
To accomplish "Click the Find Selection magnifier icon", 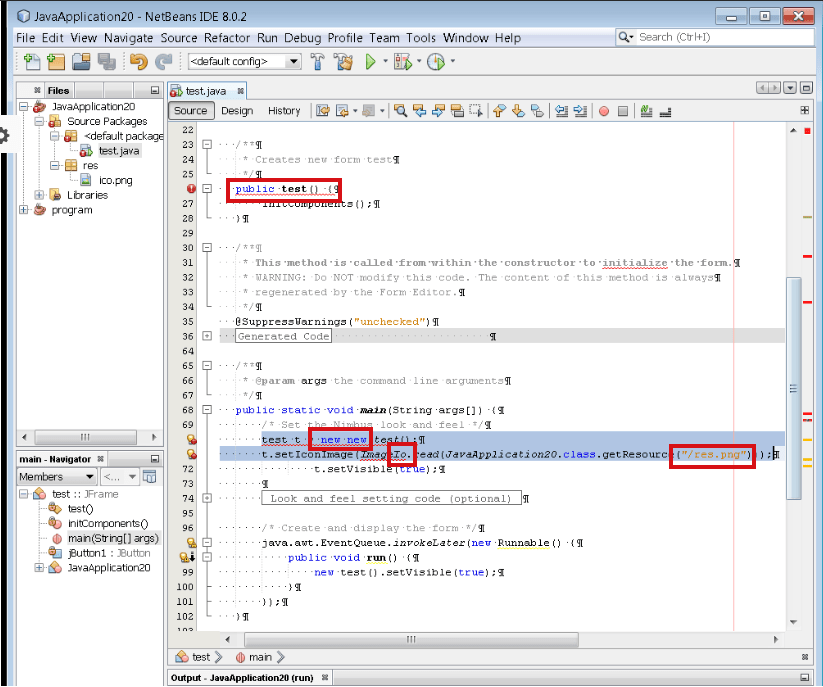I will pyautogui.click(x=400, y=111).
